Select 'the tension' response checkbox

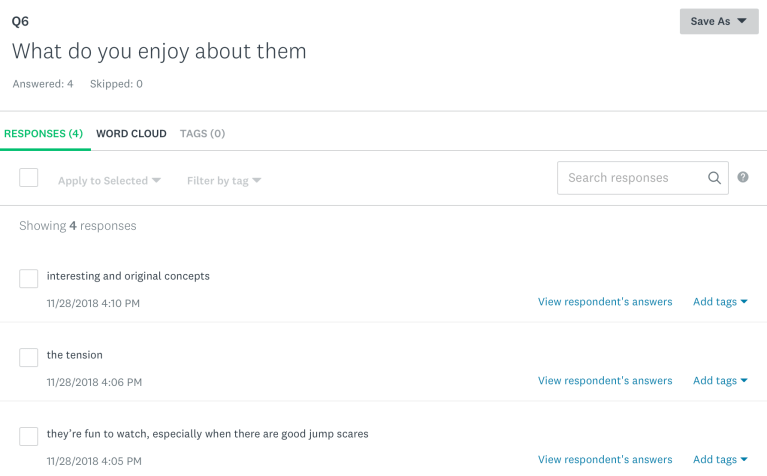29,358
